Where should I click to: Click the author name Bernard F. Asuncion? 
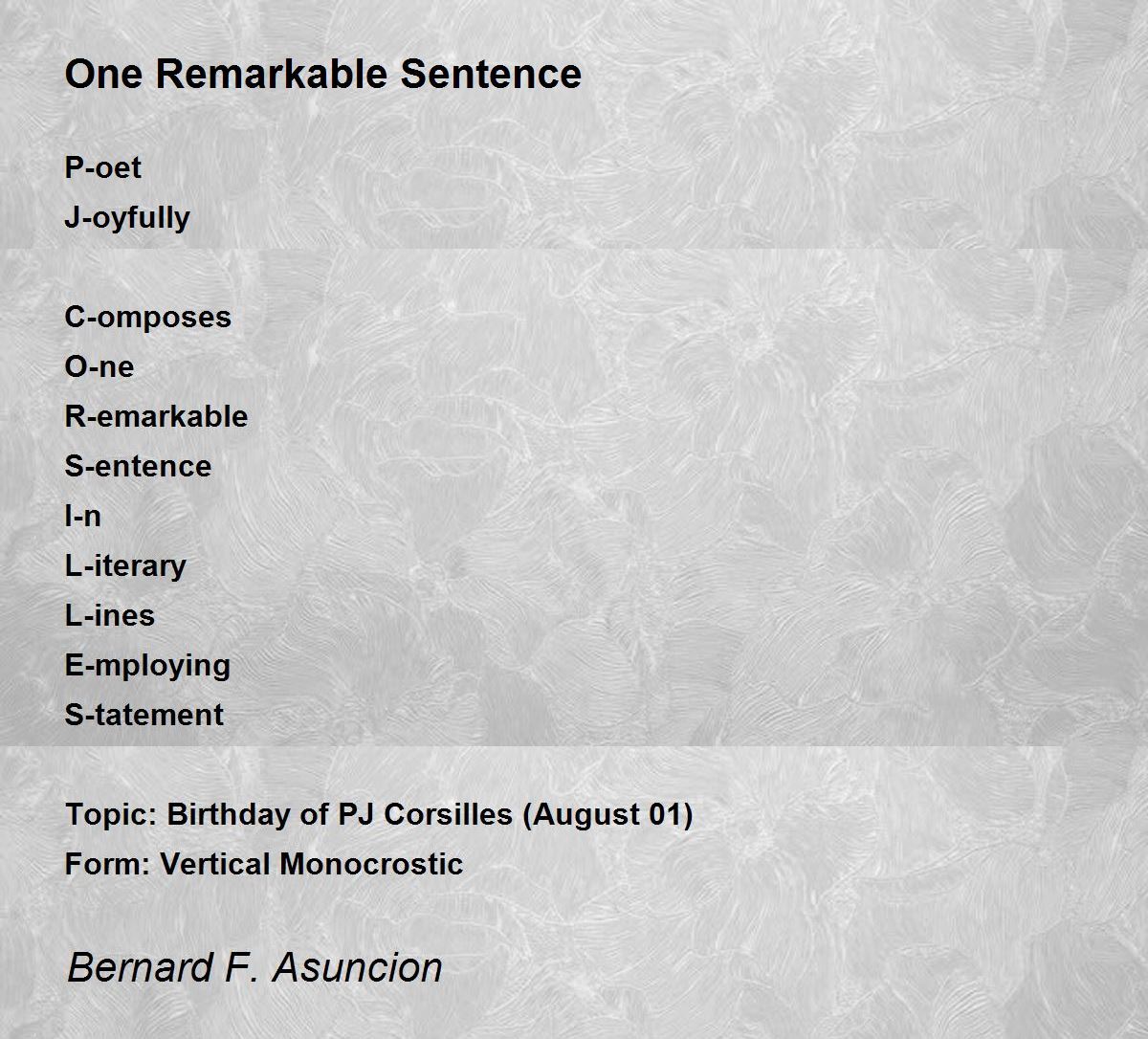254,967
